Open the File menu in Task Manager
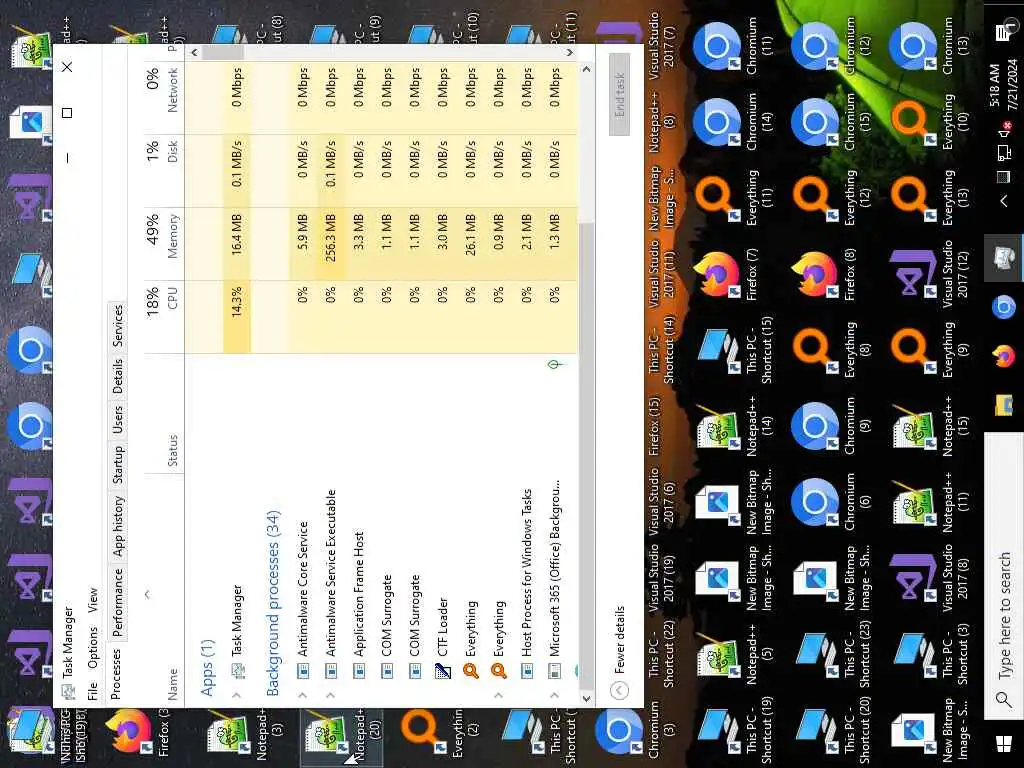This screenshot has height=768, width=1024. tap(93, 691)
